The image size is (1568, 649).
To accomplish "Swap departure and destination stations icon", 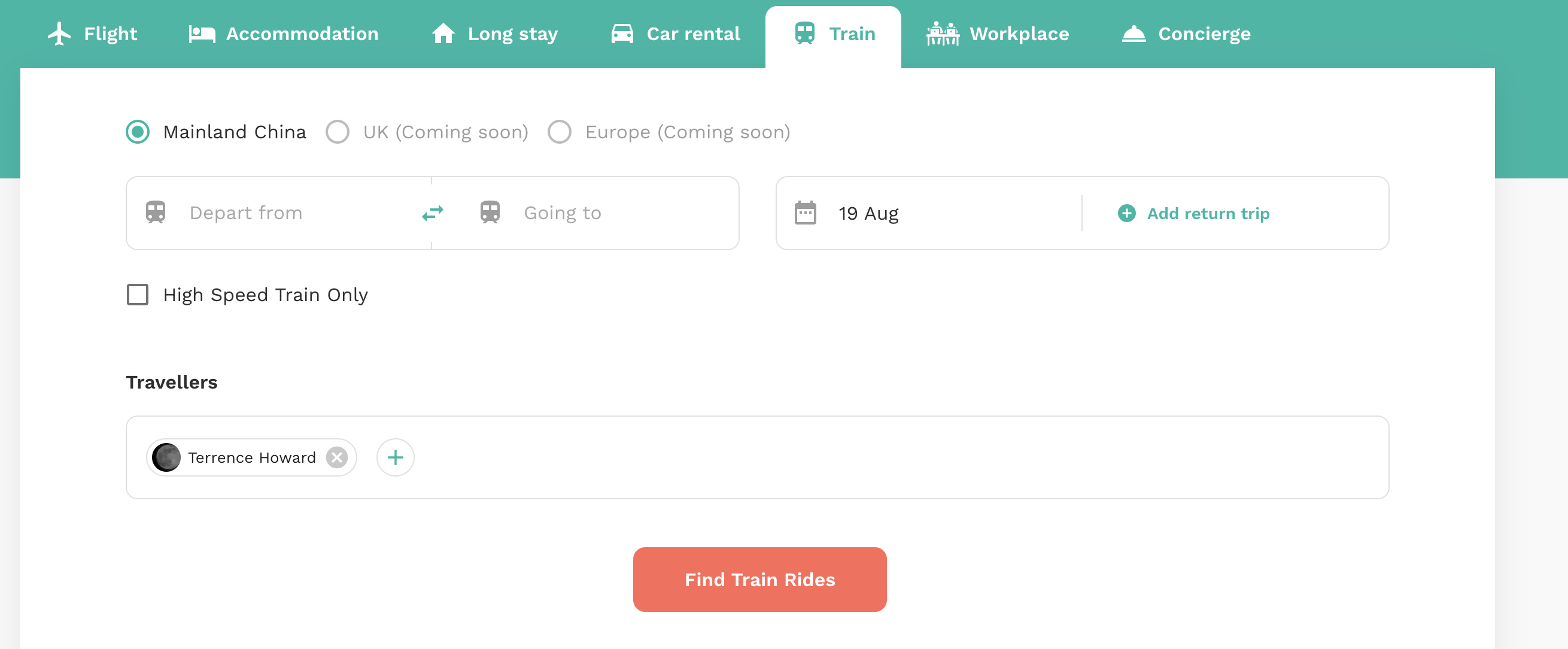I will point(432,213).
